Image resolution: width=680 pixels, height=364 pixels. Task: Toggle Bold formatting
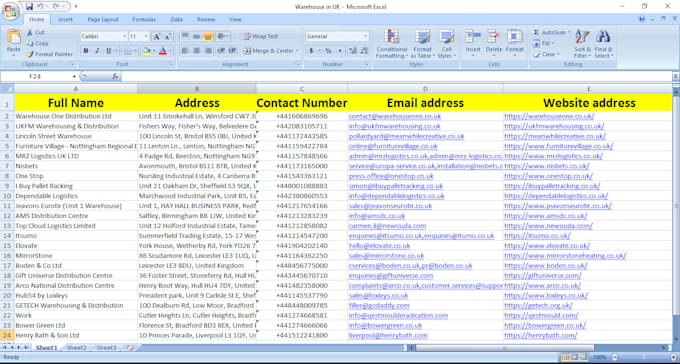[x=86, y=51]
